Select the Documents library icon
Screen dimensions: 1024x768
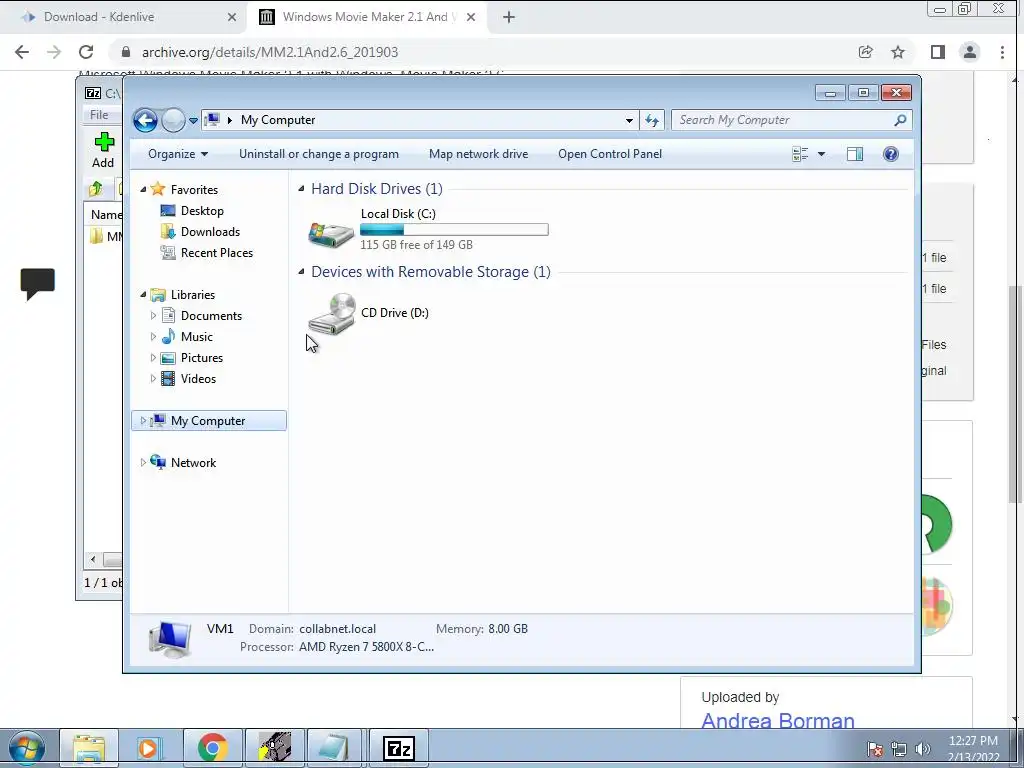point(168,315)
